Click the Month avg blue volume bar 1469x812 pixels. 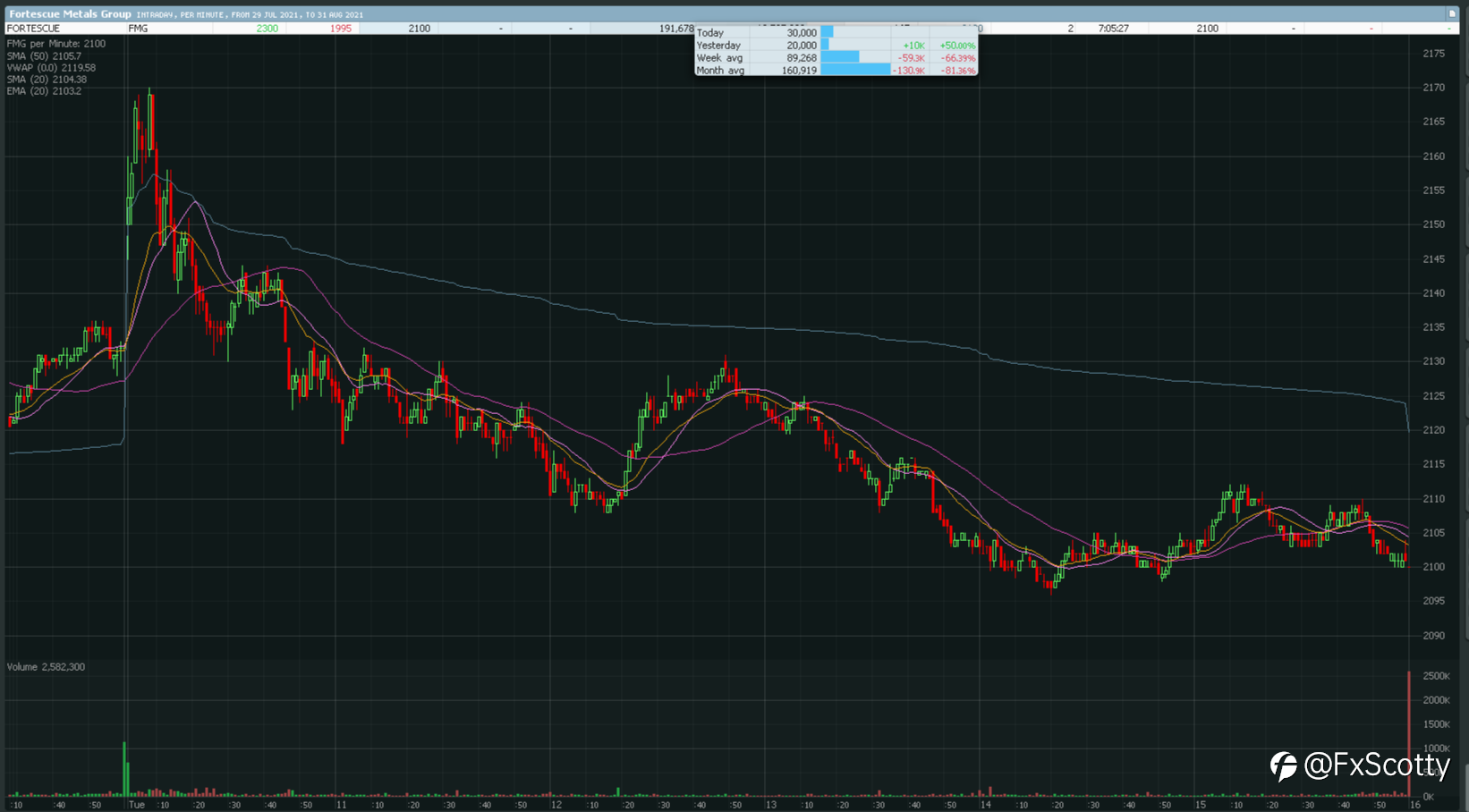point(855,71)
